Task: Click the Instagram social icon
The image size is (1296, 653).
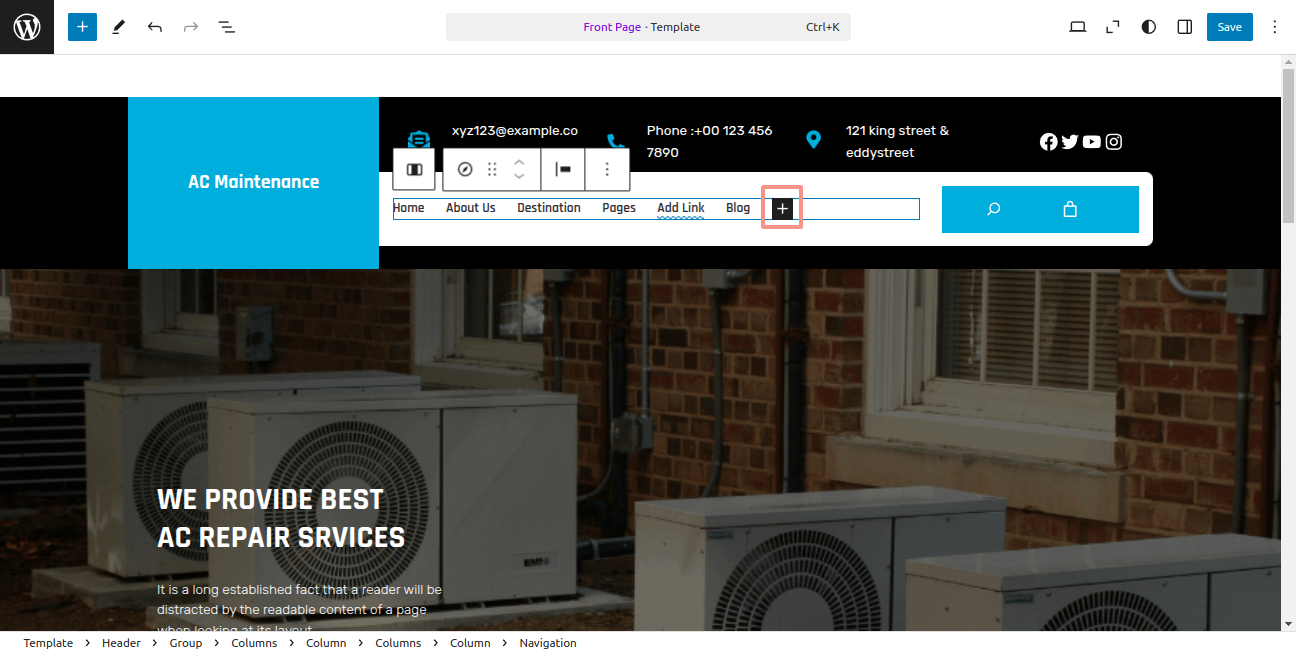Action: click(x=1114, y=142)
